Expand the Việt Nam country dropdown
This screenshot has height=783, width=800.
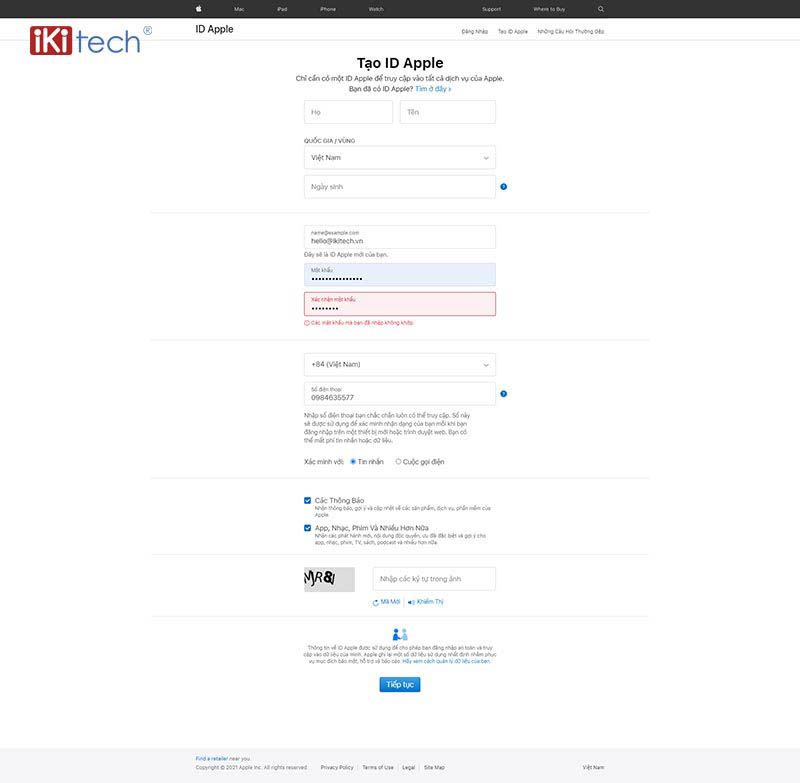tap(399, 158)
